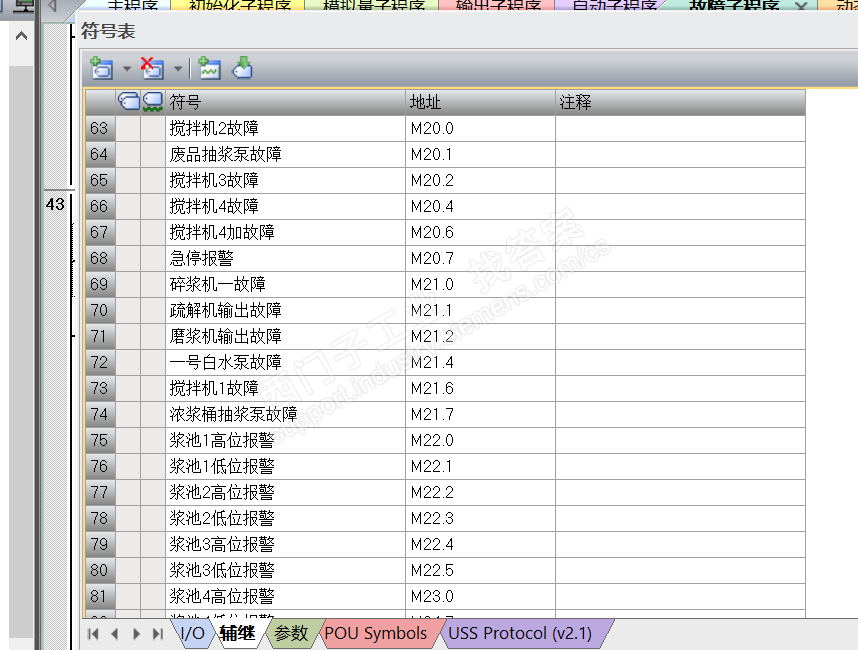Select symbol cell 搅拌机3故障
The image size is (858, 650).
286,180
